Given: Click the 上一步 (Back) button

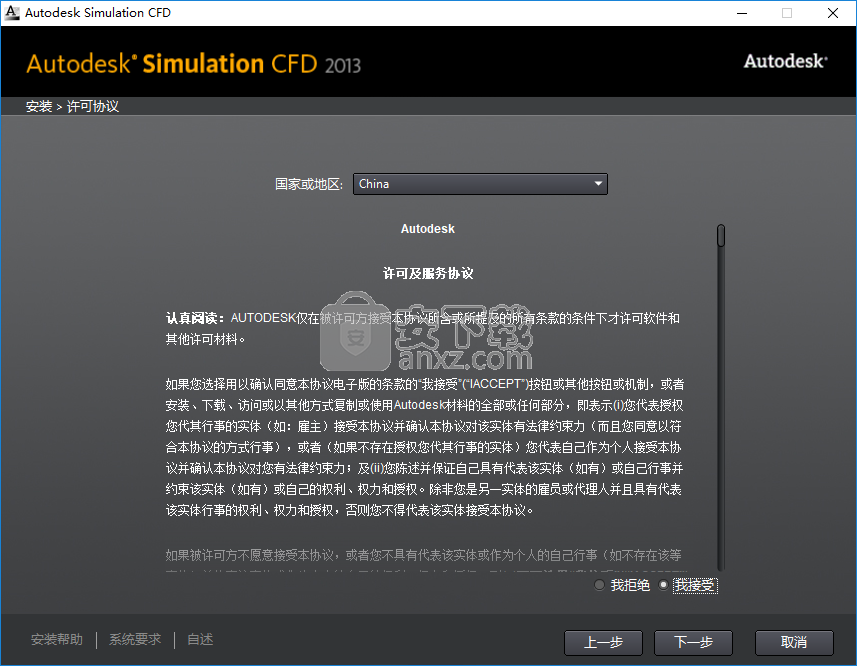Looking at the screenshot, I should (603, 643).
